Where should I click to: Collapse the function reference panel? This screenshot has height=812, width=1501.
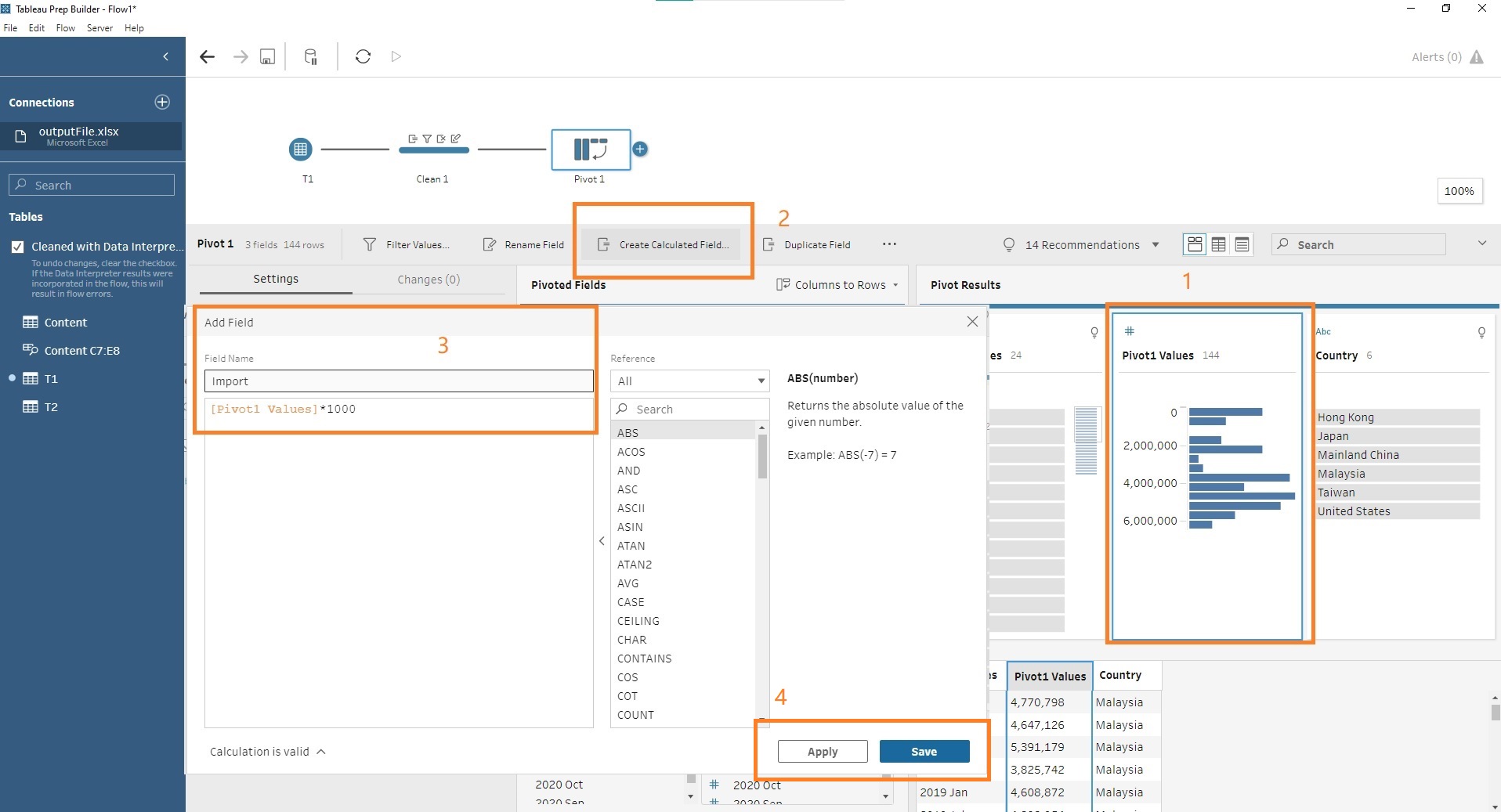tap(602, 541)
